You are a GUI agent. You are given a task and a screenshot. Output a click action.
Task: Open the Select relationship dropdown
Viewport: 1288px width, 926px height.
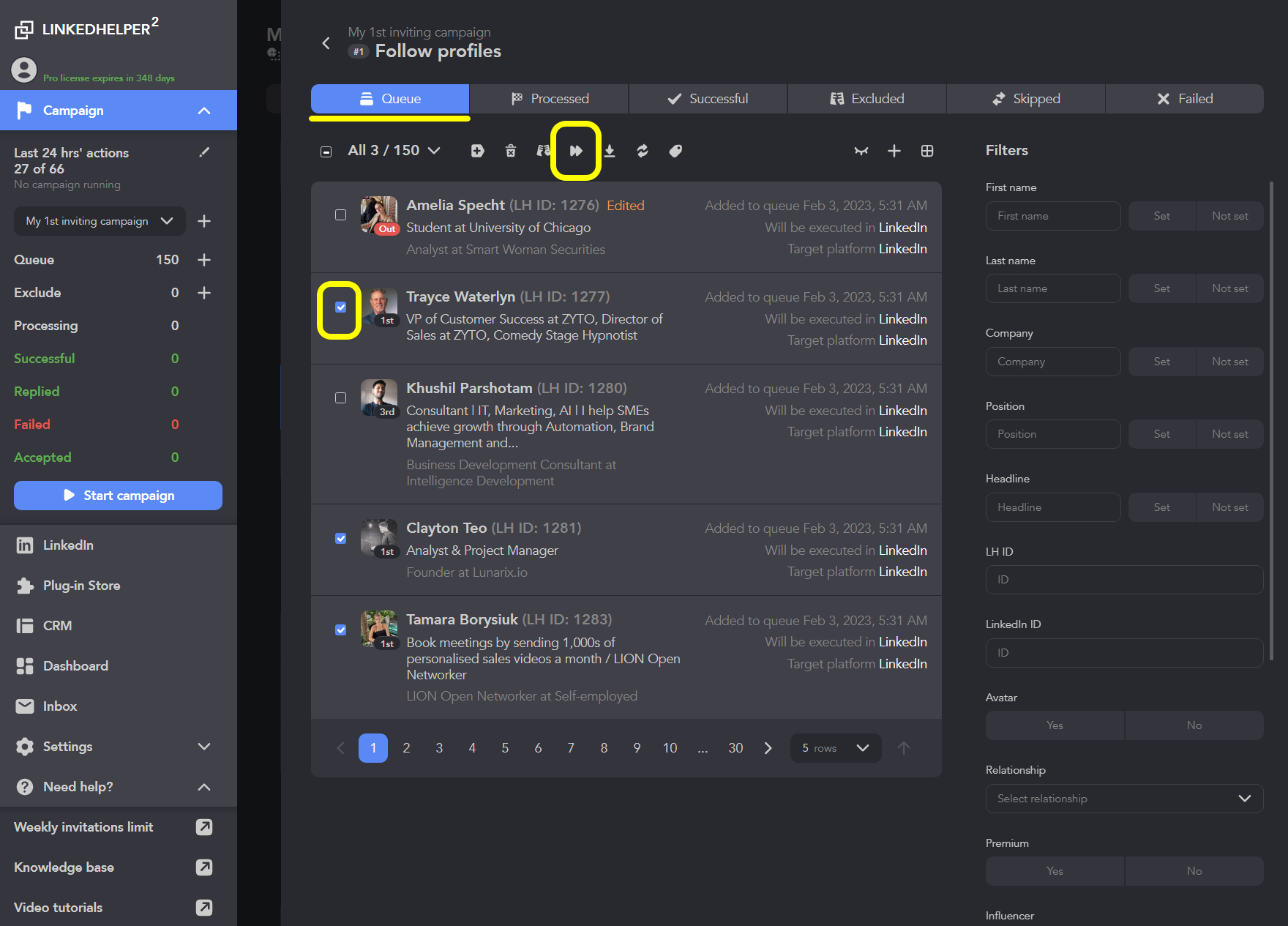[1123, 799]
